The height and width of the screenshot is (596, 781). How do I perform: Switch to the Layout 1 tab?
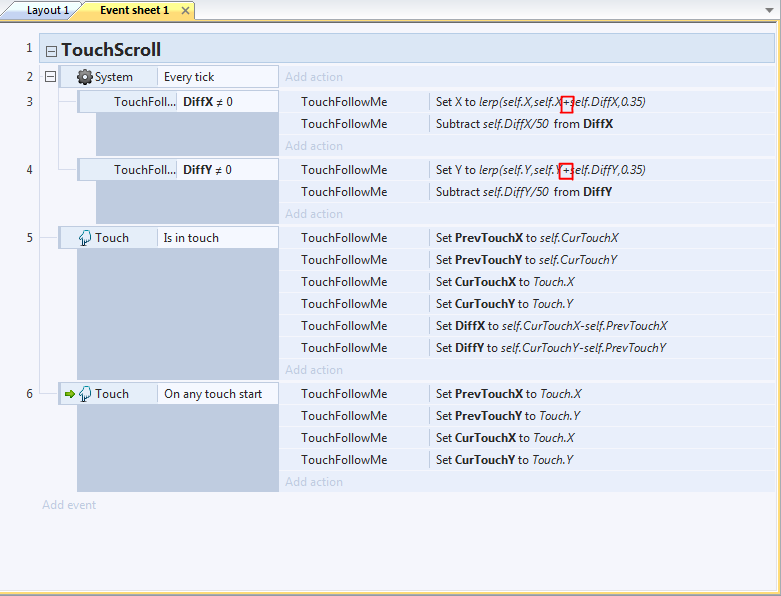[47, 10]
